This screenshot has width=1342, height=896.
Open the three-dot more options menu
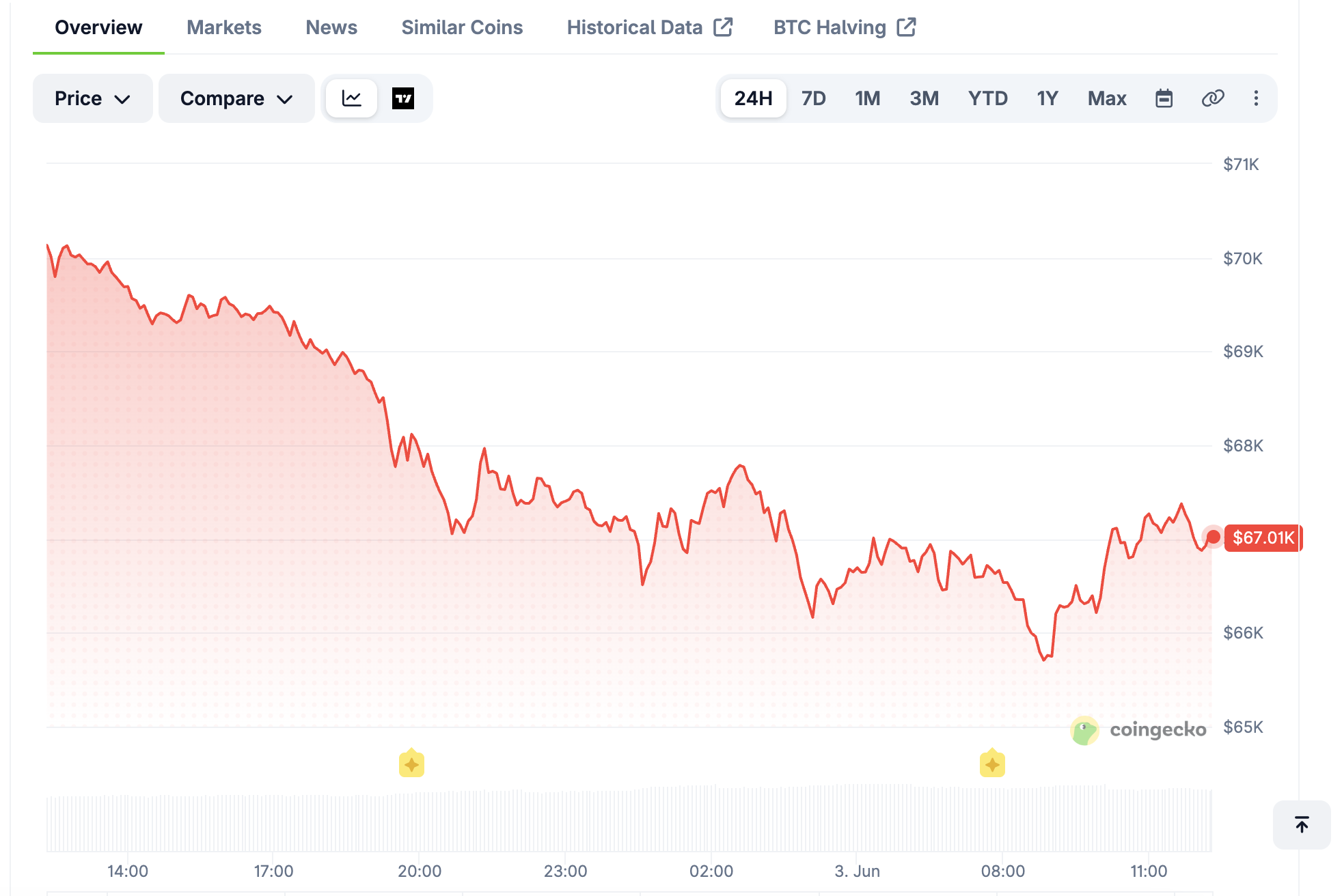tap(1256, 98)
